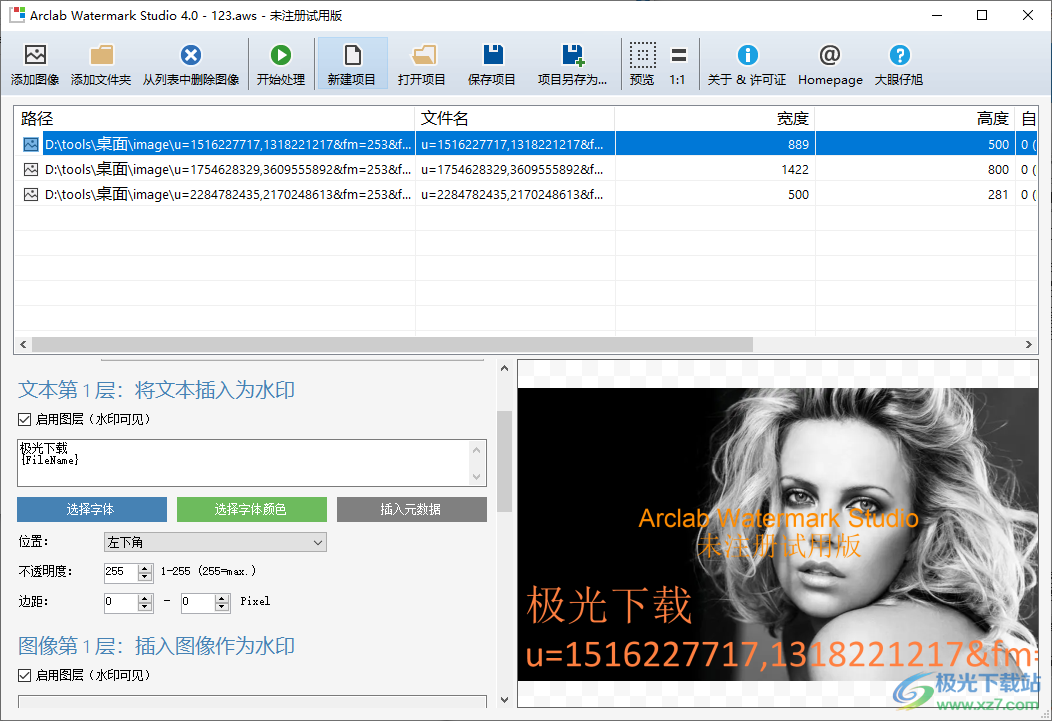The height and width of the screenshot is (721, 1052).
Task: Click the settings panel vertical scrollbar thumb
Action: (x=505, y=461)
